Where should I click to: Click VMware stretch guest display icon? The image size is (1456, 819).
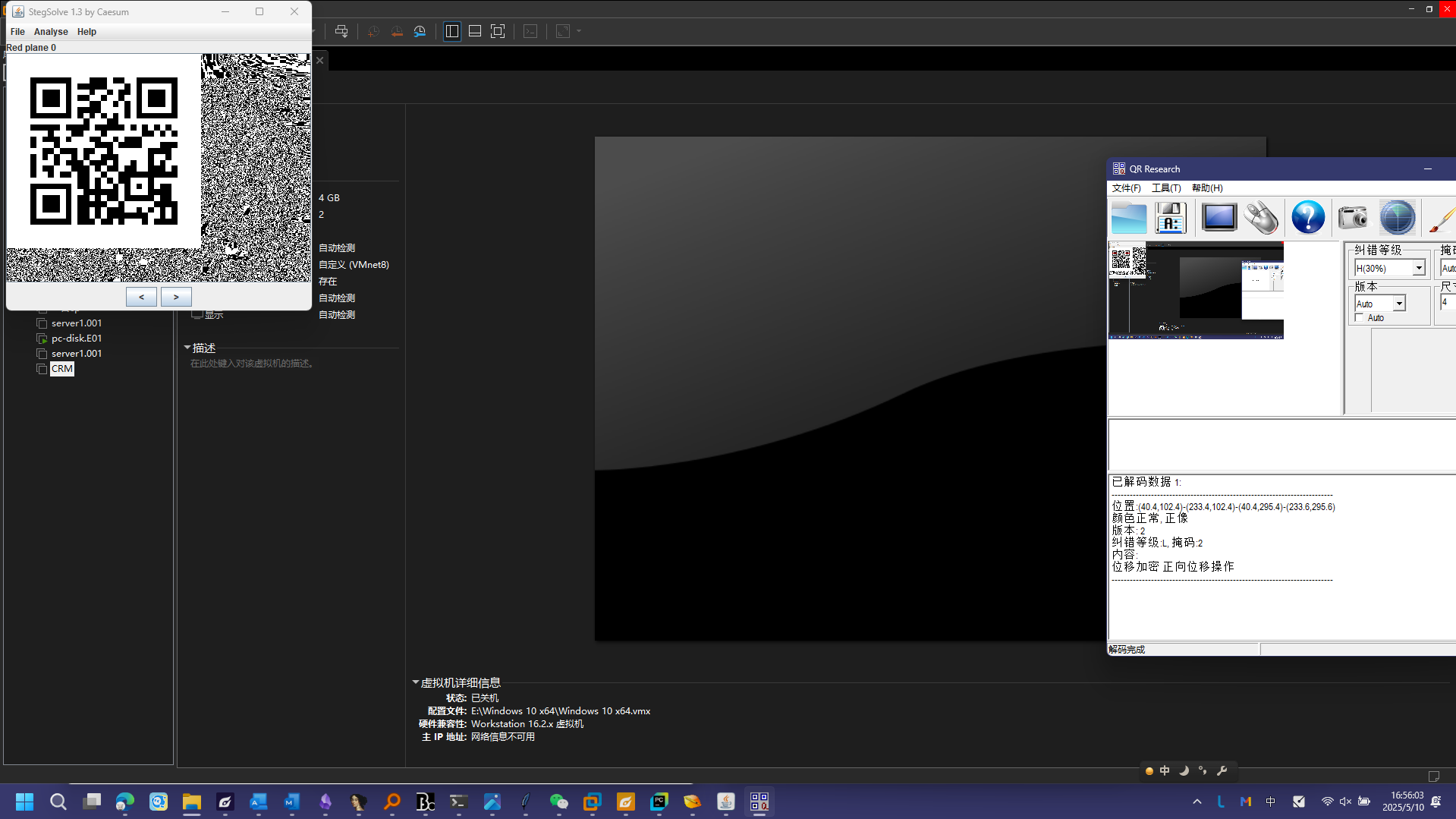(x=563, y=31)
